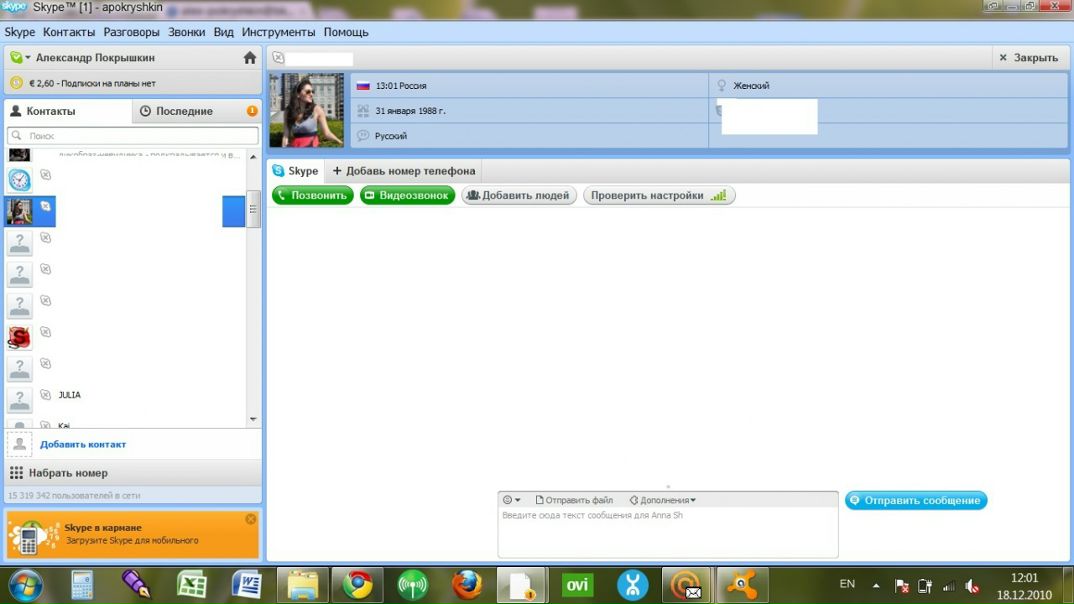Open the Звонки menu
Screen dimensions: 1074x604
pyautogui.click(x=187, y=32)
